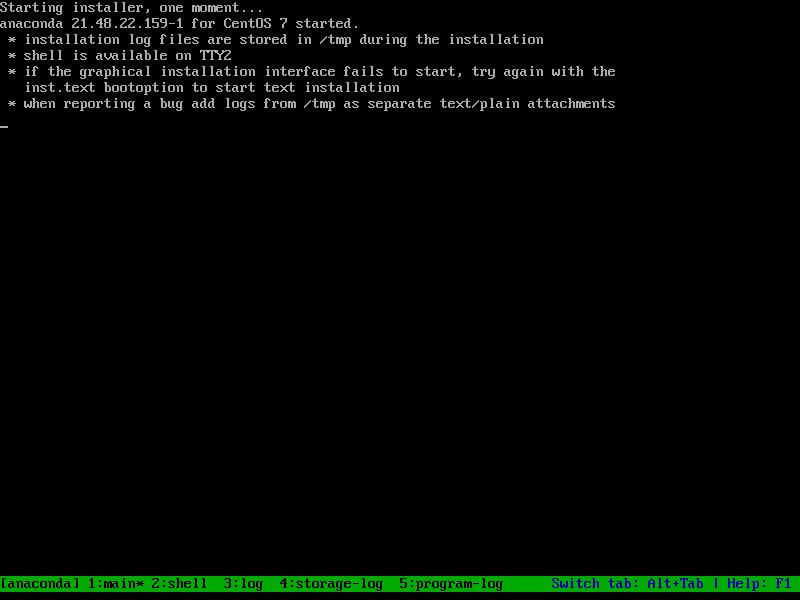Switch to the 4:storage-log tab
This screenshot has height=600, width=800.
coord(331,583)
